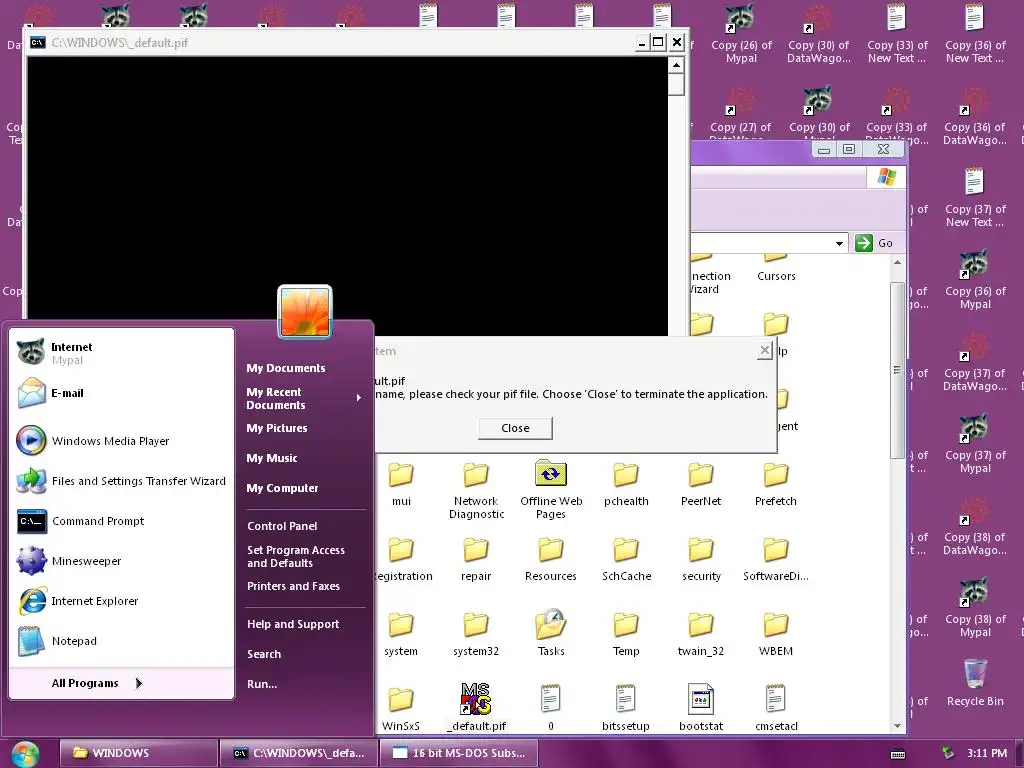Start Minesweeper game
The image size is (1024, 768).
[121, 561]
